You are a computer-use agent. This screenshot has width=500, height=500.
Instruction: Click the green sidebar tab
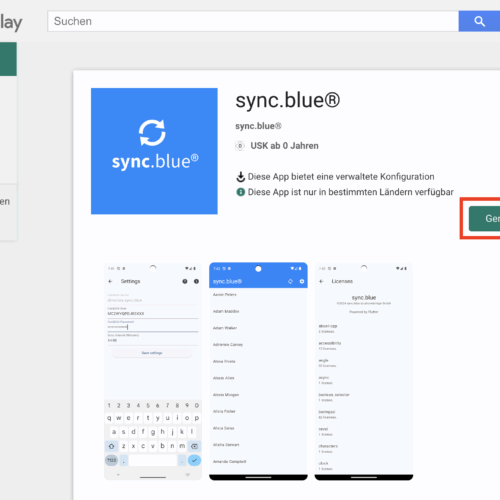pyautogui.click(x=8, y=59)
